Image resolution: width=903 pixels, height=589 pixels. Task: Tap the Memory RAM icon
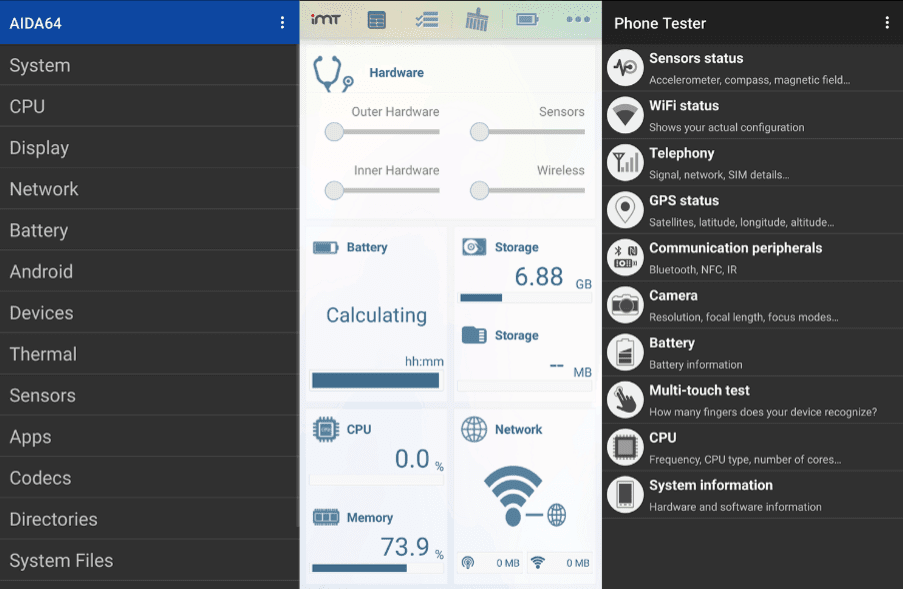click(x=326, y=517)
